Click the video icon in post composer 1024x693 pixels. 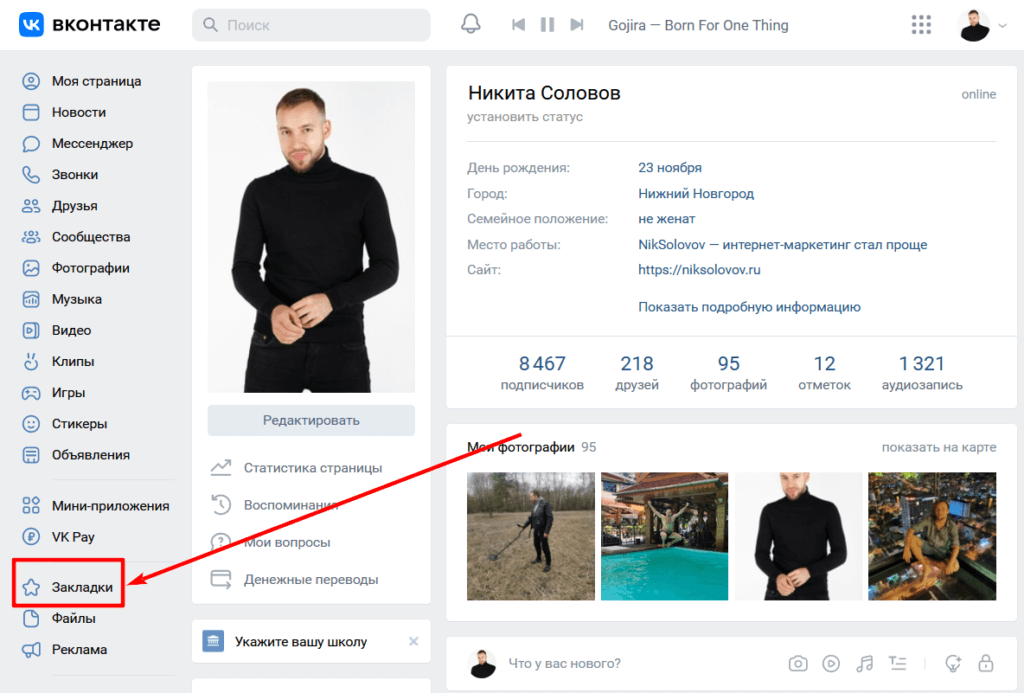click(x=831, y=663)
